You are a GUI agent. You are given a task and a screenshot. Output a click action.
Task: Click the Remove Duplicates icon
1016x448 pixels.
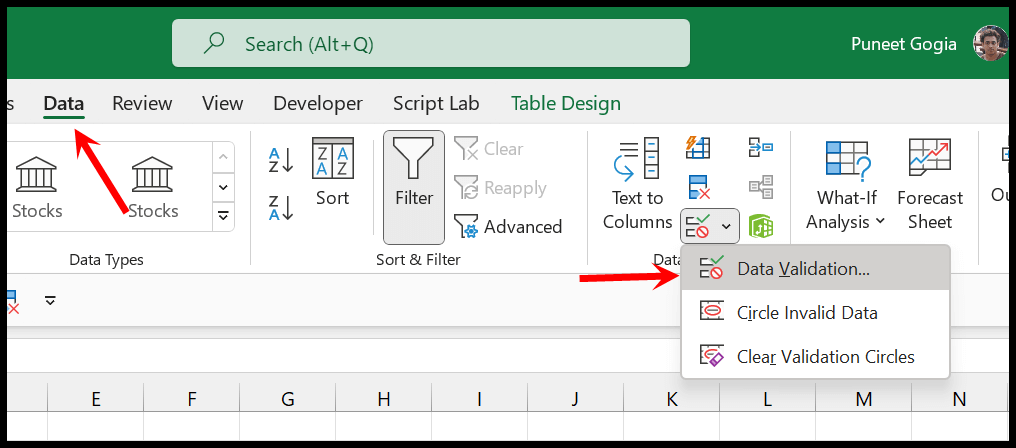point(698,187)
